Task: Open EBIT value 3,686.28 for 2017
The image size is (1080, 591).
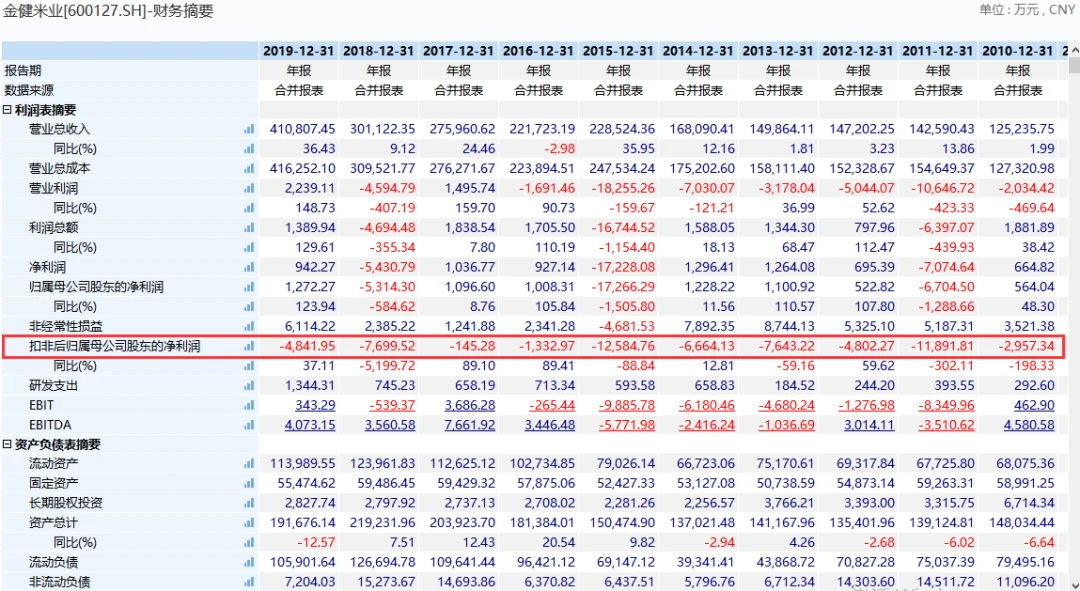Action: [x=470, y=405]
